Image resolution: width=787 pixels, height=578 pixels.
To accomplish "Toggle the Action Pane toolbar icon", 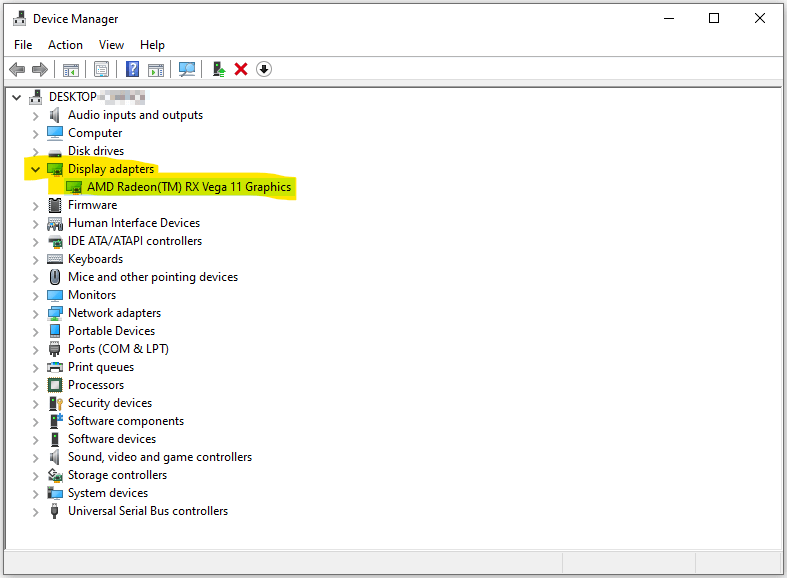I will point(156,69).
